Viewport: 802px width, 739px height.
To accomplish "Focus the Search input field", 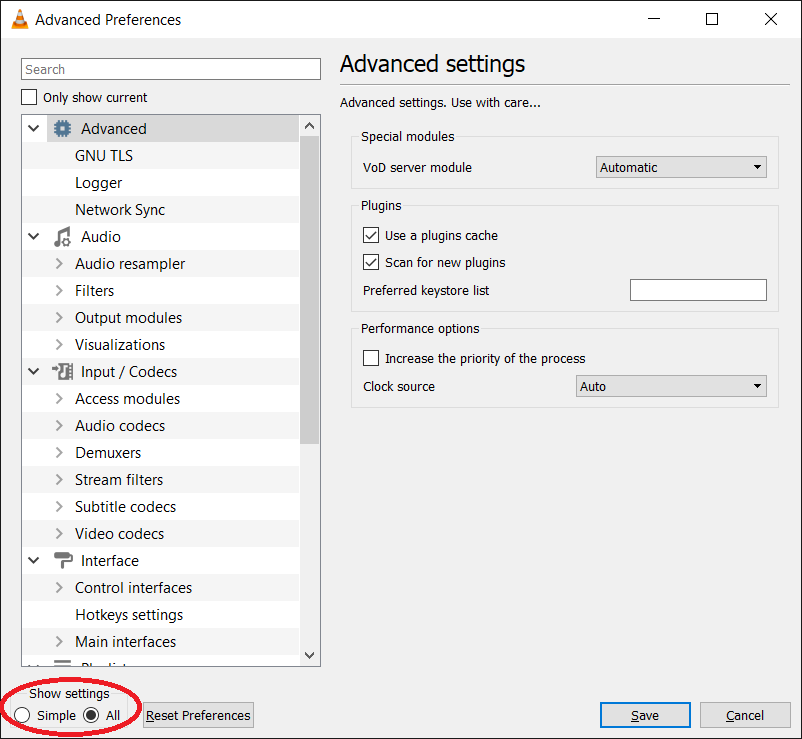I will tap(171, 69).
